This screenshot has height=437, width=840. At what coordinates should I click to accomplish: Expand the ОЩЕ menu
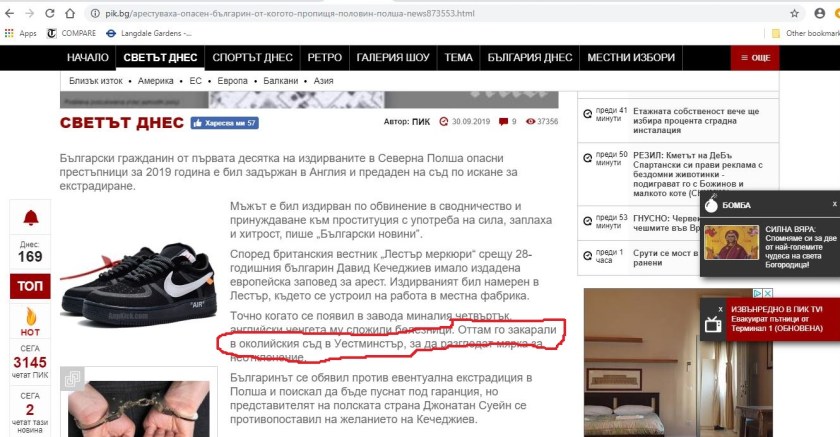[x=755, y=57]
